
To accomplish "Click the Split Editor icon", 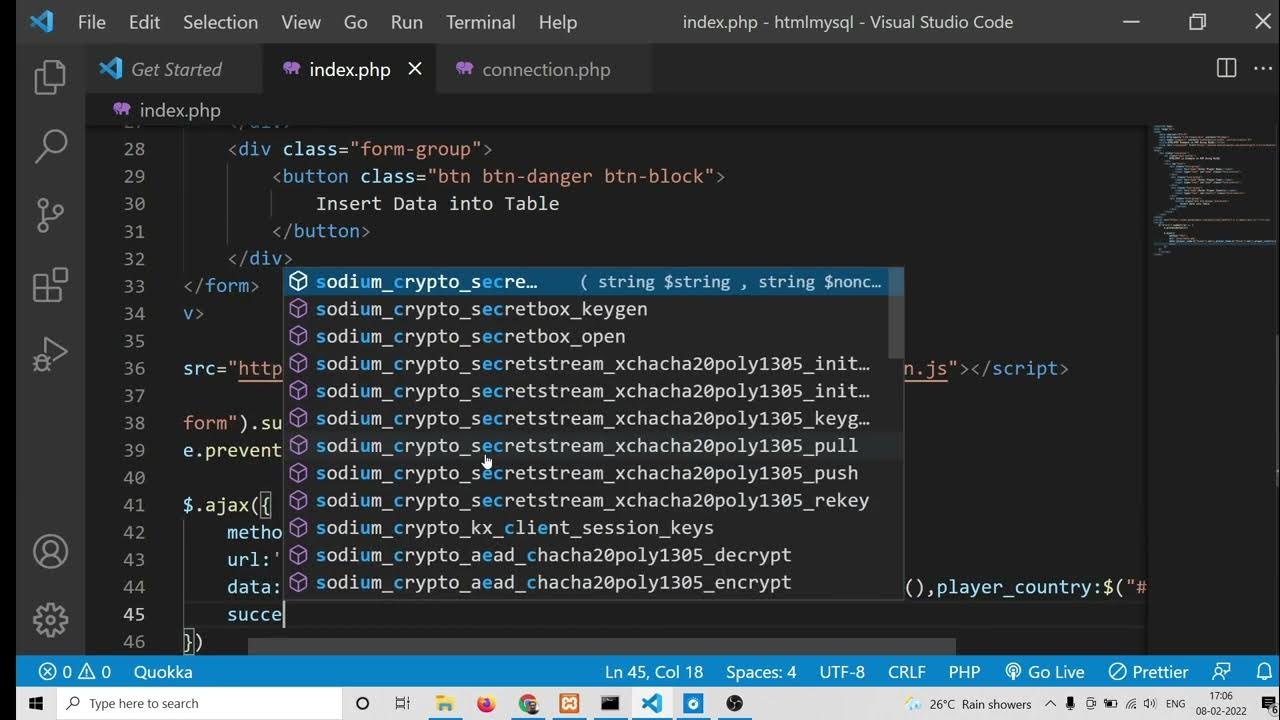I will point(1226,68).
